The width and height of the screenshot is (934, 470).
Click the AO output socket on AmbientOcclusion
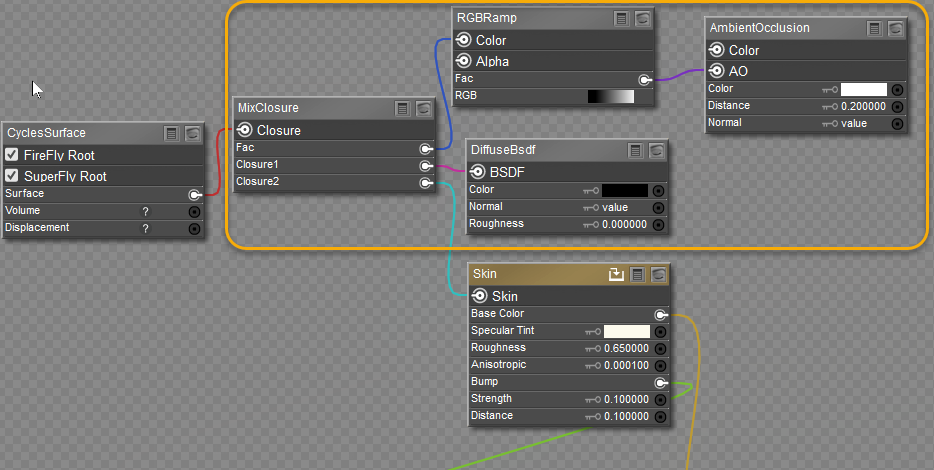coord(717,71)
